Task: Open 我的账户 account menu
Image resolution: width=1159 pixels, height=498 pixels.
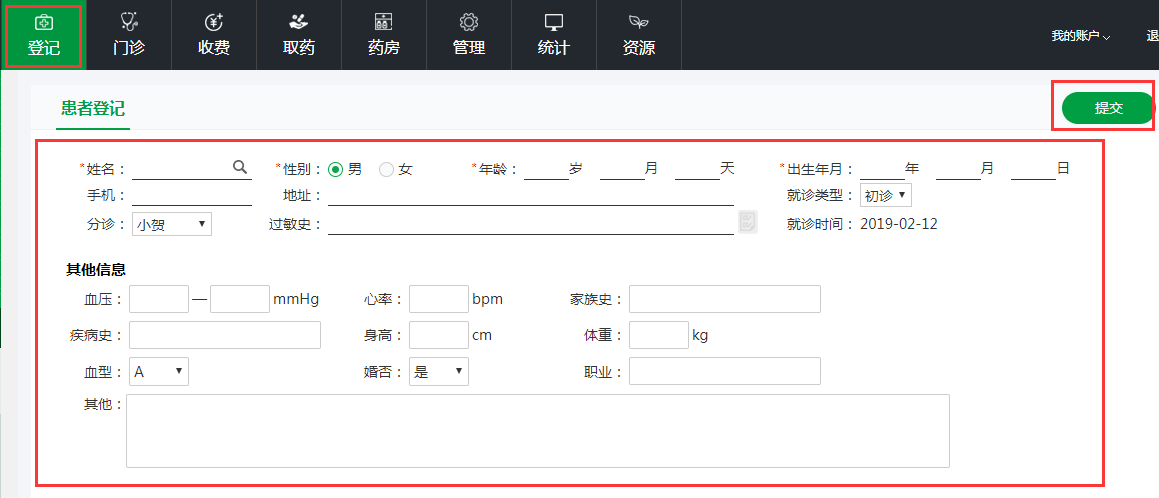Action: 1080,36
